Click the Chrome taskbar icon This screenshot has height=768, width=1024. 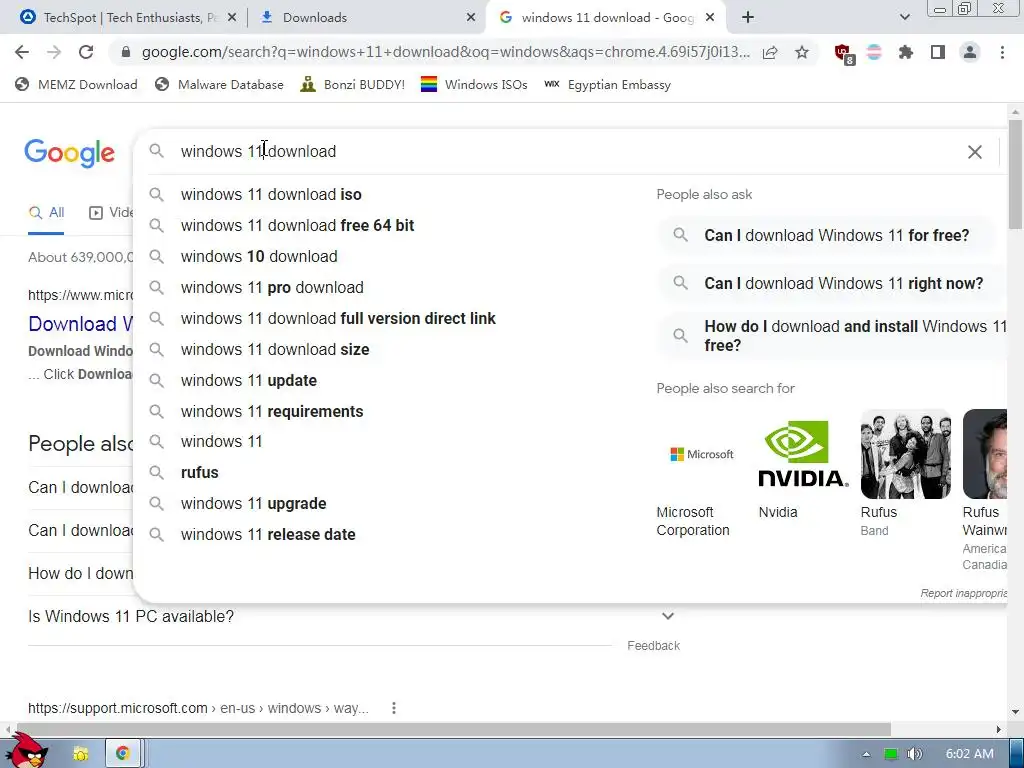(122, 754)
